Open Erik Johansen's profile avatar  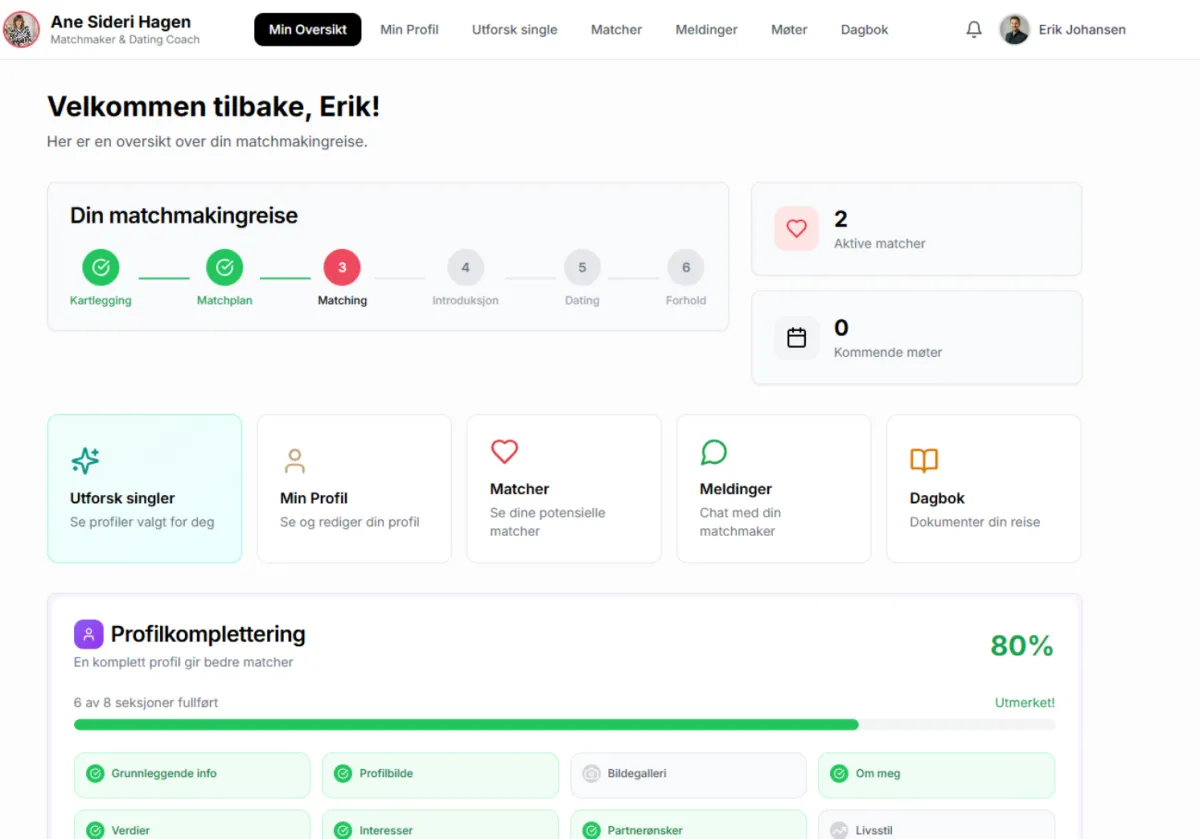[1014, 30]
